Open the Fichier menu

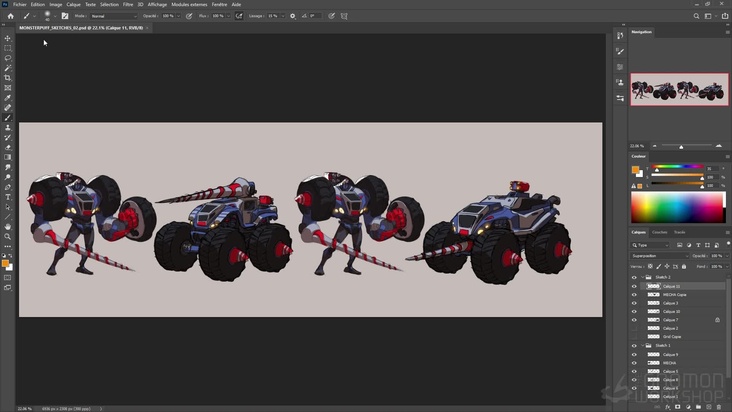tap(20, 4)
